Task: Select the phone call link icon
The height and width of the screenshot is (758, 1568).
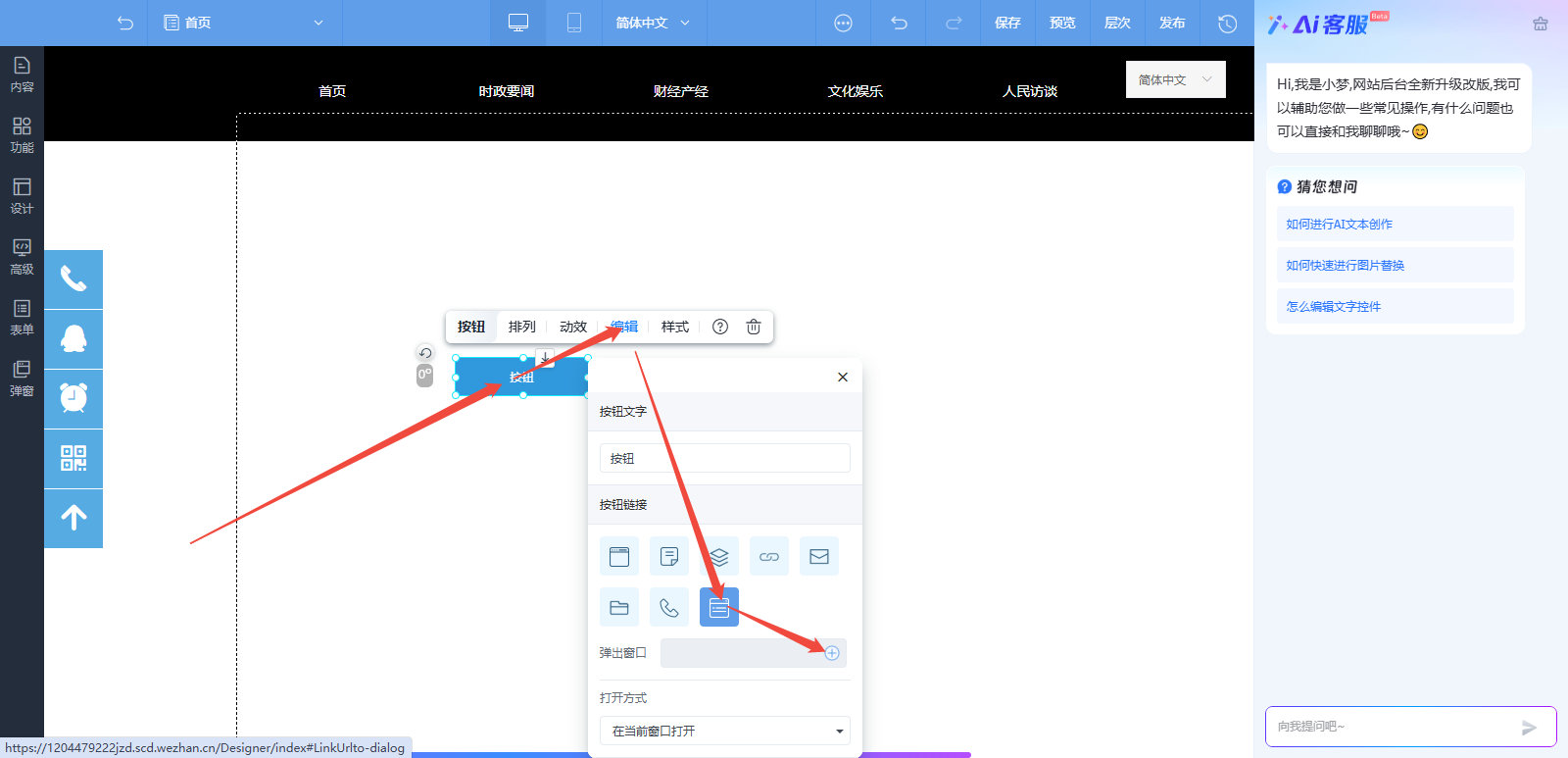Action: click(669, 608)
